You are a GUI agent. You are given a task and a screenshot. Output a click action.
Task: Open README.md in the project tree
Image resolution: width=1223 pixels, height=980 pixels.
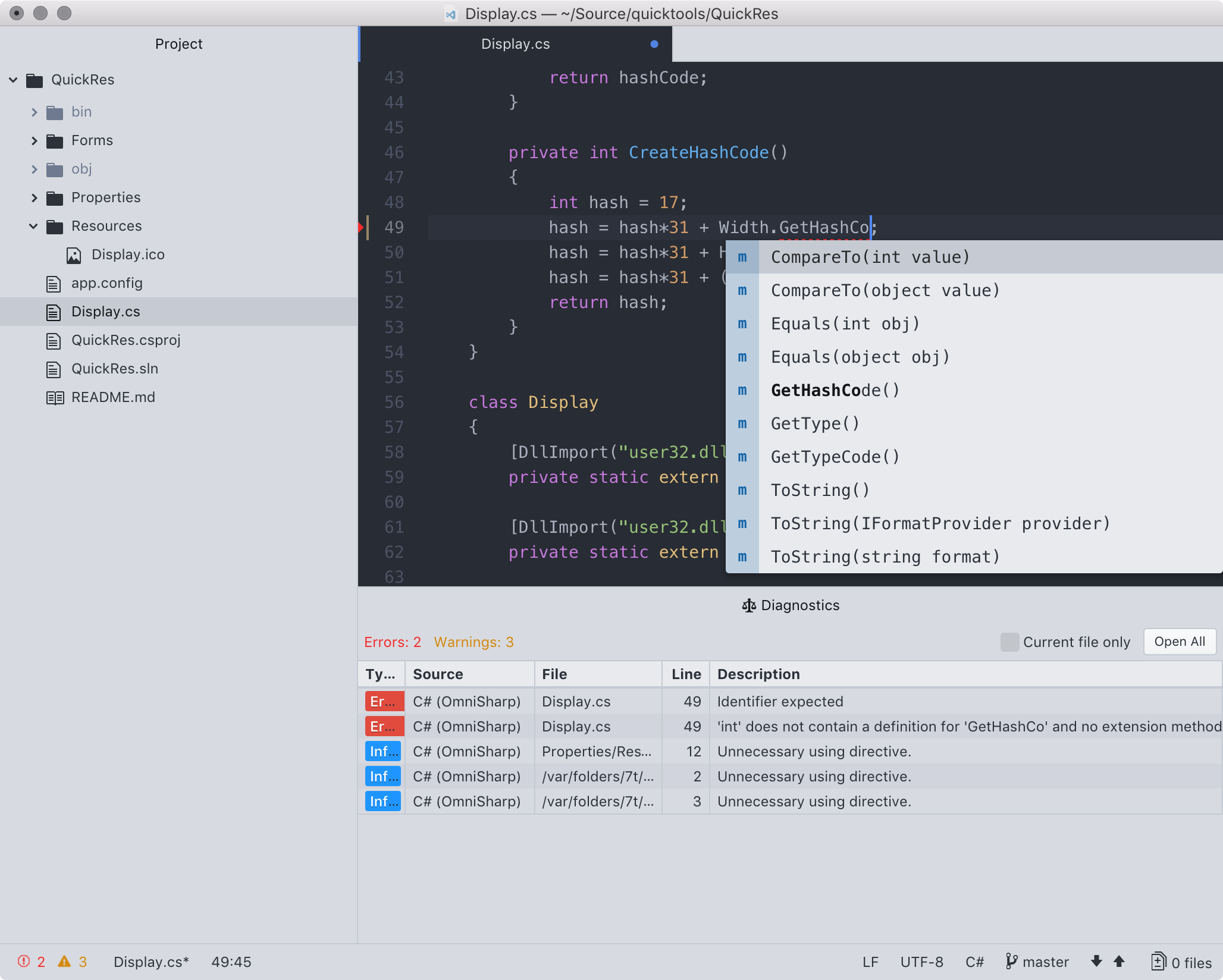(x=113, y=397)
